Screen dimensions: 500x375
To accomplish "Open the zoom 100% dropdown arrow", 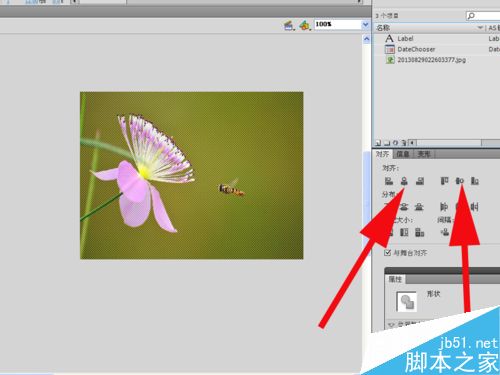I will coord(365,24).
